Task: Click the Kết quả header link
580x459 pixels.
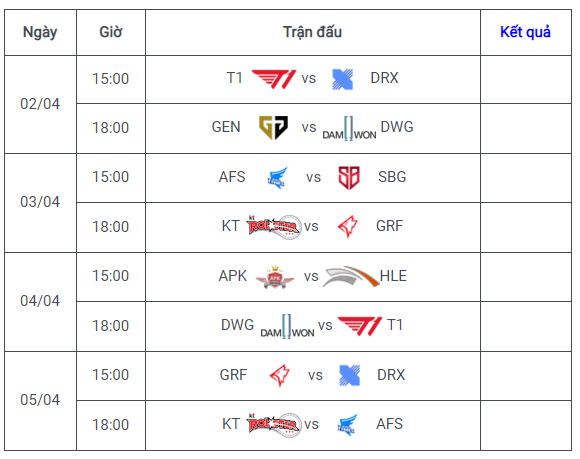Action: coord(525,32)
